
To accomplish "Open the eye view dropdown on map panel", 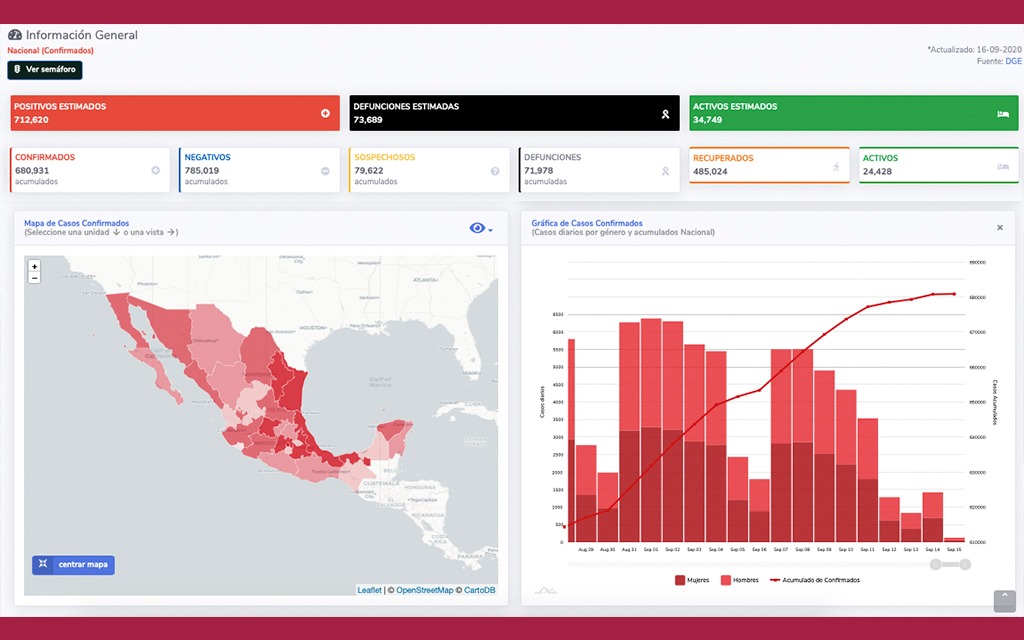I will tap(481, 229).
